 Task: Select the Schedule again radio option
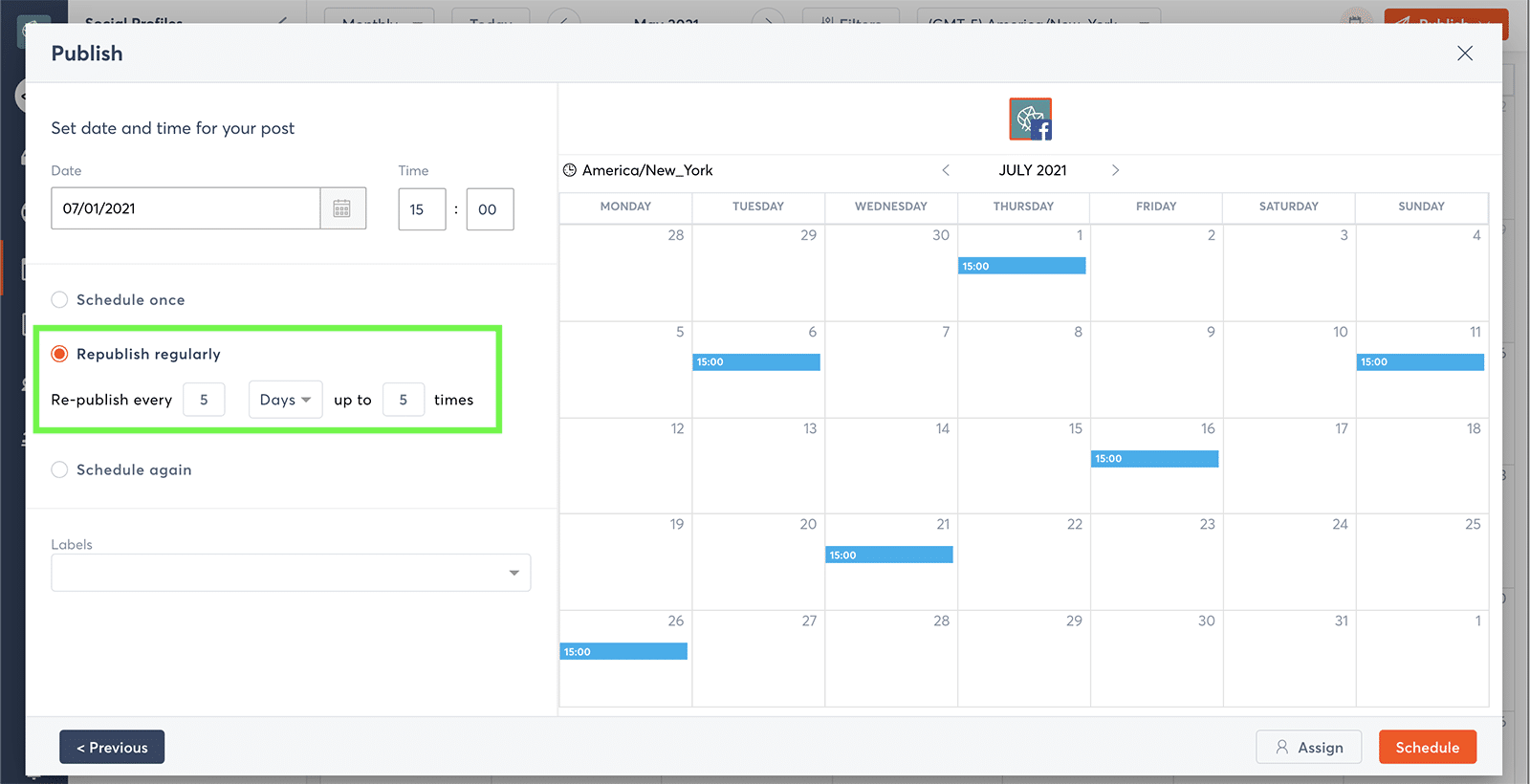pos(59,469)
